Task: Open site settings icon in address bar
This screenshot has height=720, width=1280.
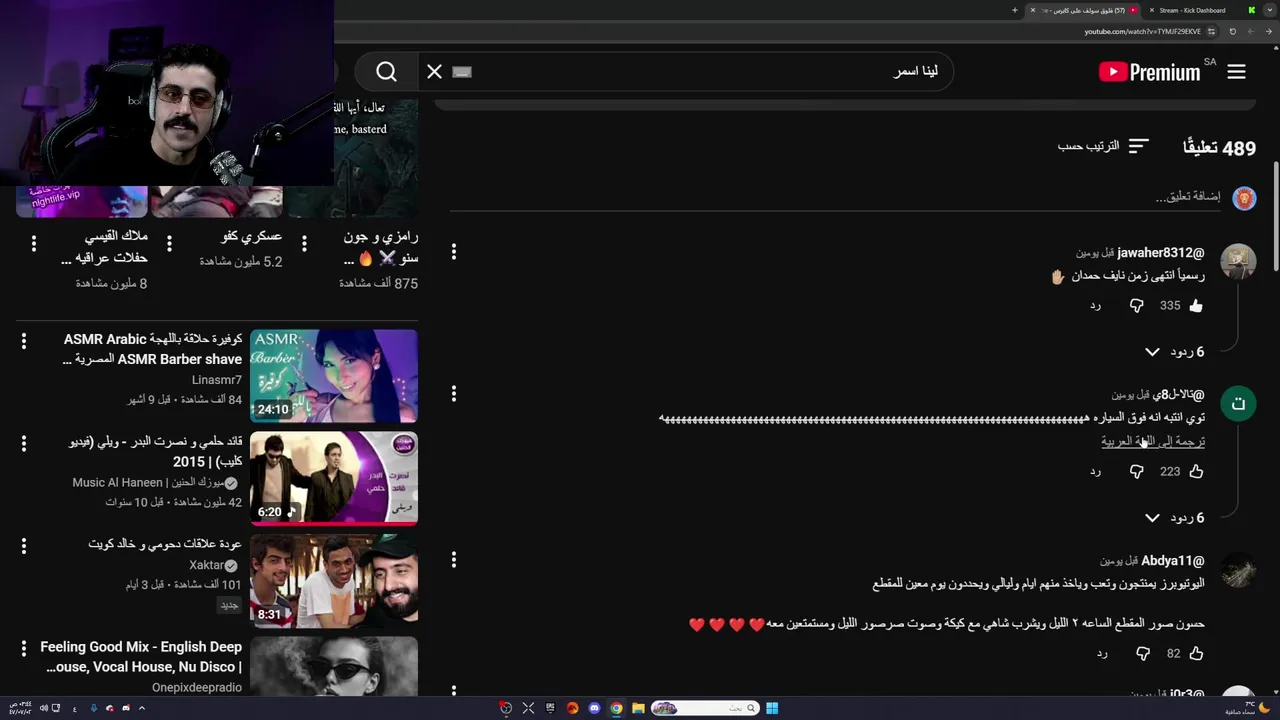Action: (x=1211, y=31)
